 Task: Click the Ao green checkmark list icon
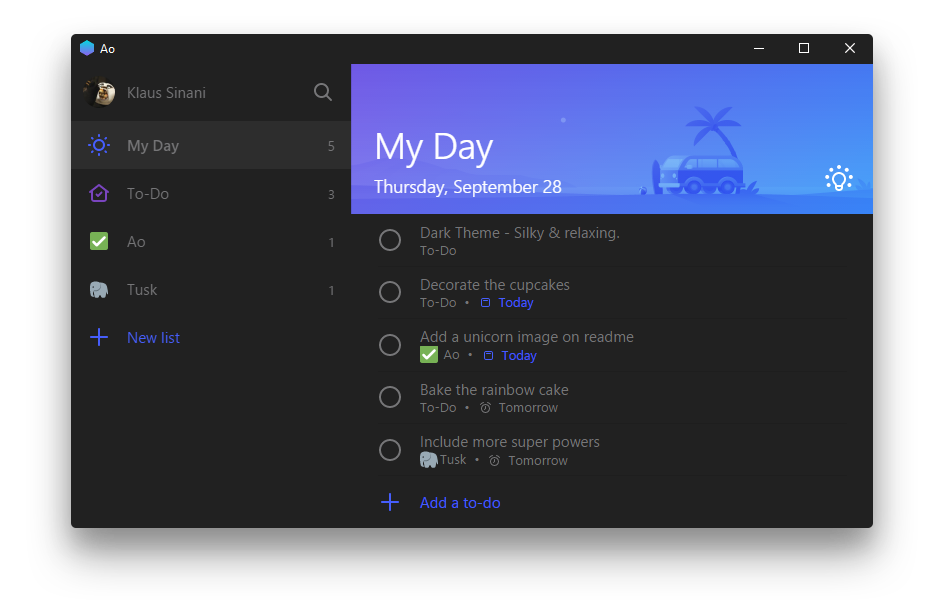point(99,241)
